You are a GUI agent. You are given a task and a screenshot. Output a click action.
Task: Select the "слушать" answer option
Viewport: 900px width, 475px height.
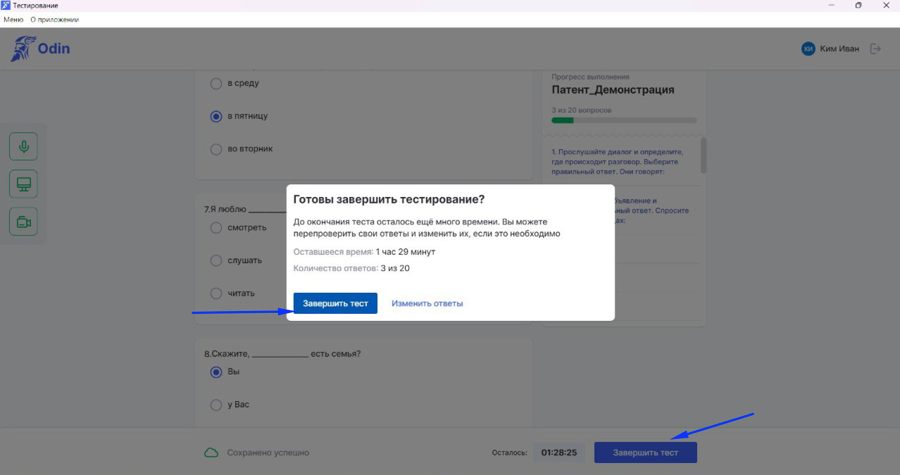tap(216, 261)
